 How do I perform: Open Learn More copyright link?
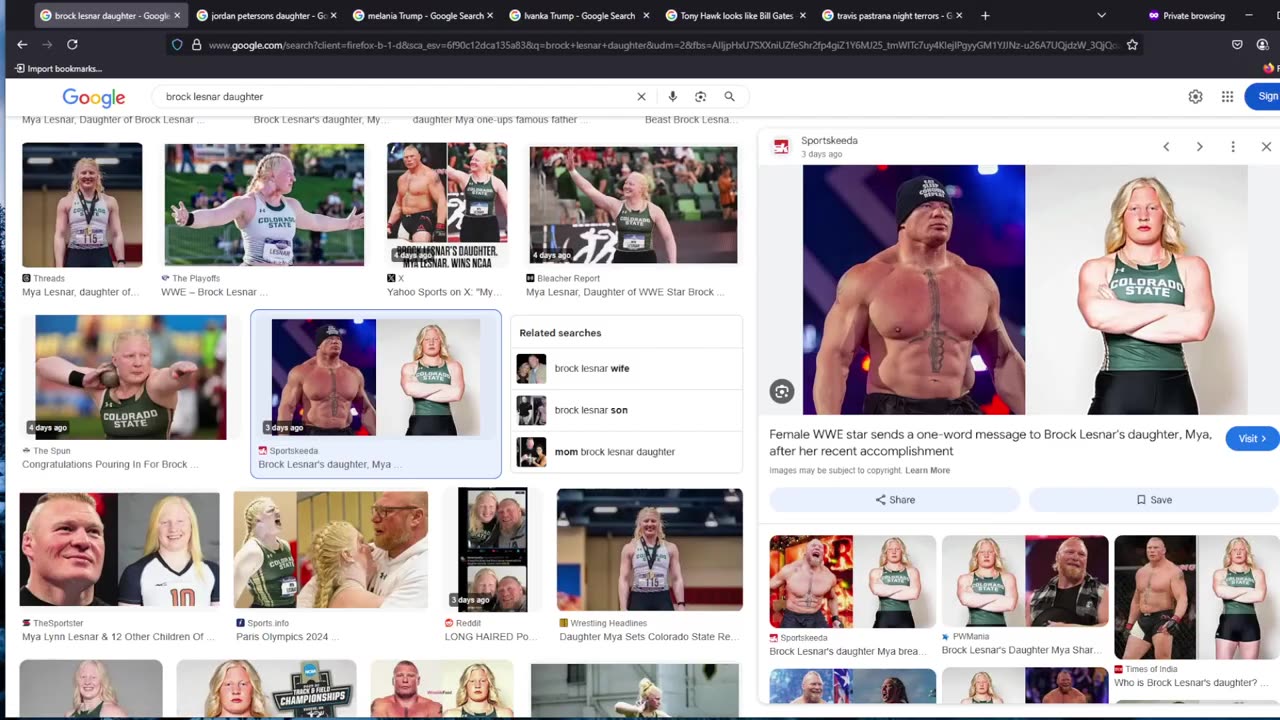(x=927, y=470)
